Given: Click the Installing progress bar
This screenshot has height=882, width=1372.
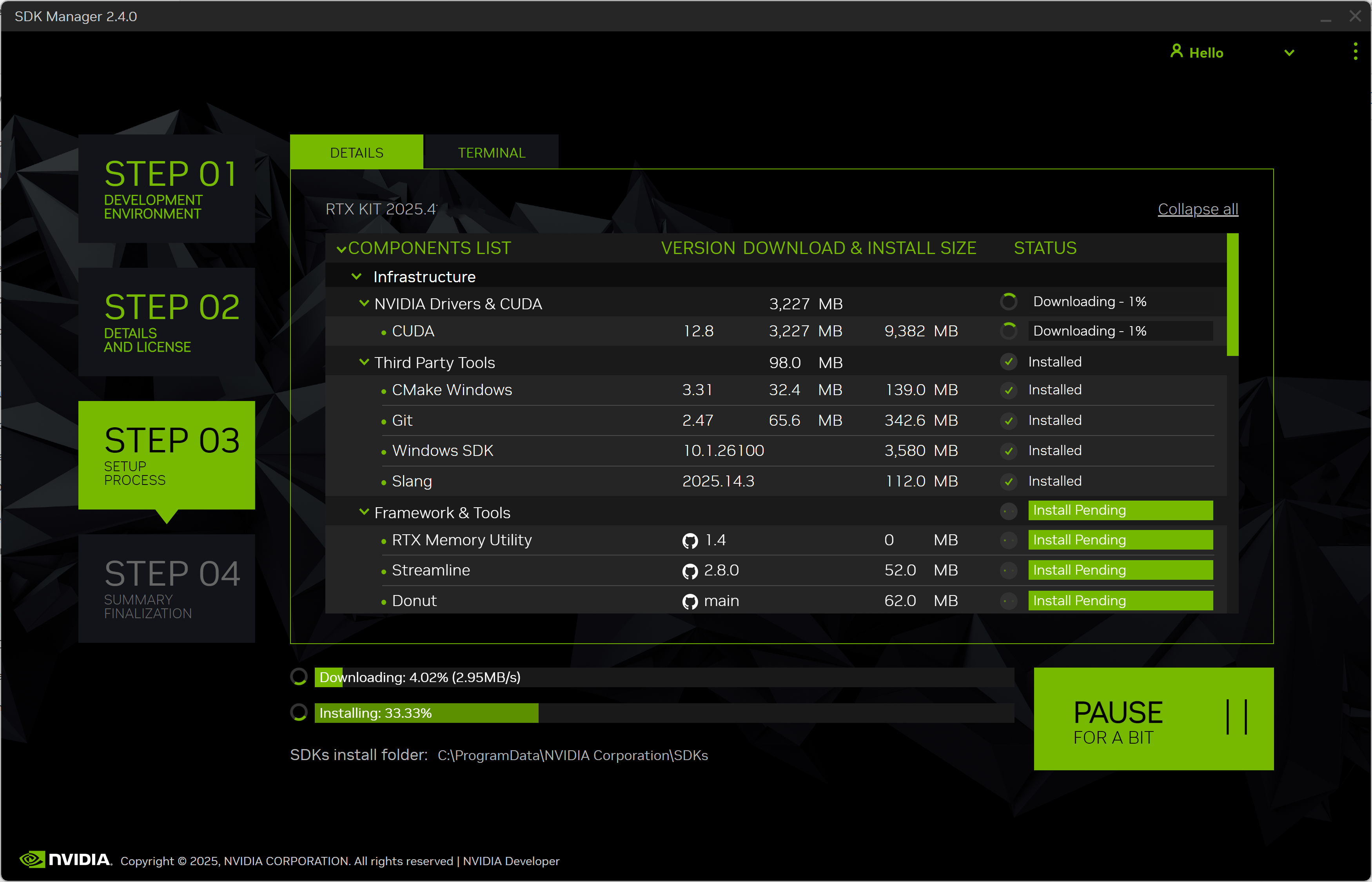Looking at the screenshot, I should (x=664, y=713).
